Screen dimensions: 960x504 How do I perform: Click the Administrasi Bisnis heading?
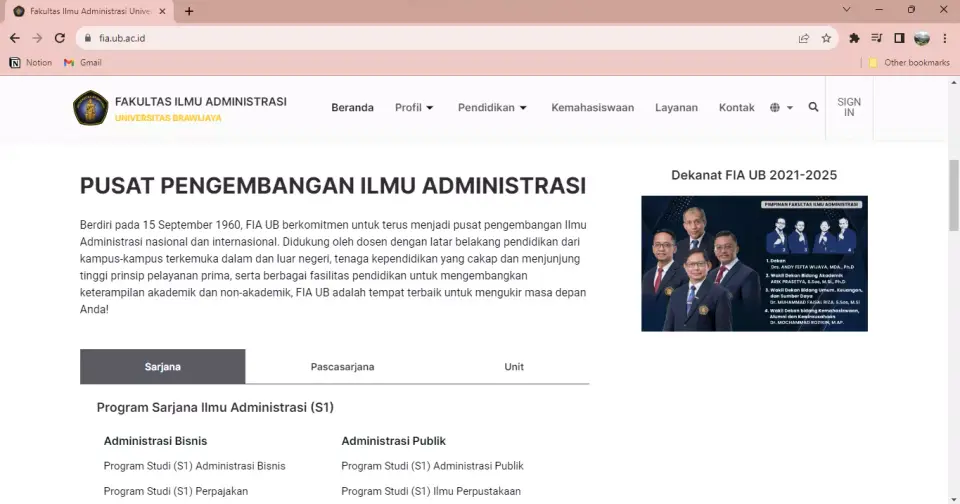(155, 441)
